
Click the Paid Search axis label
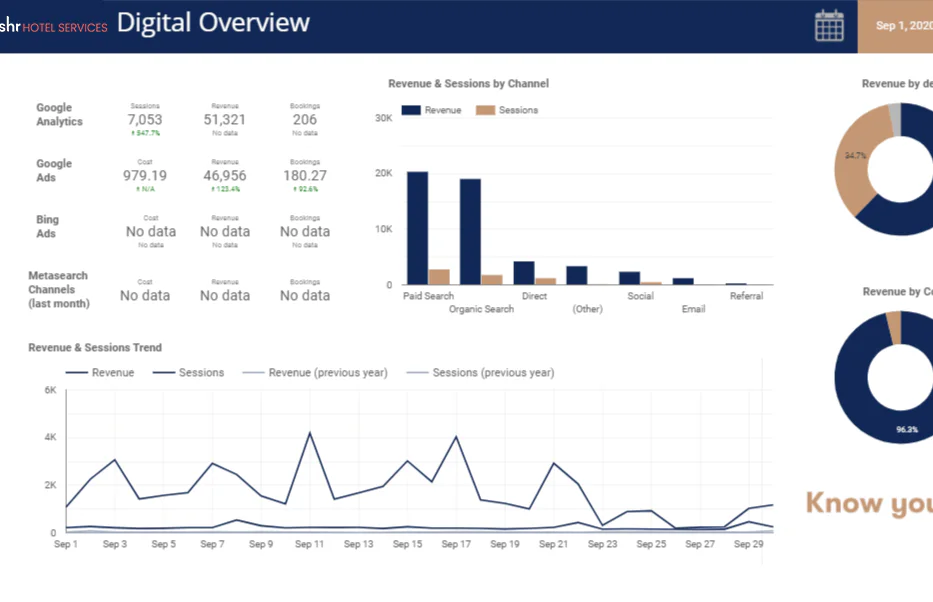[x=428, y=296]
